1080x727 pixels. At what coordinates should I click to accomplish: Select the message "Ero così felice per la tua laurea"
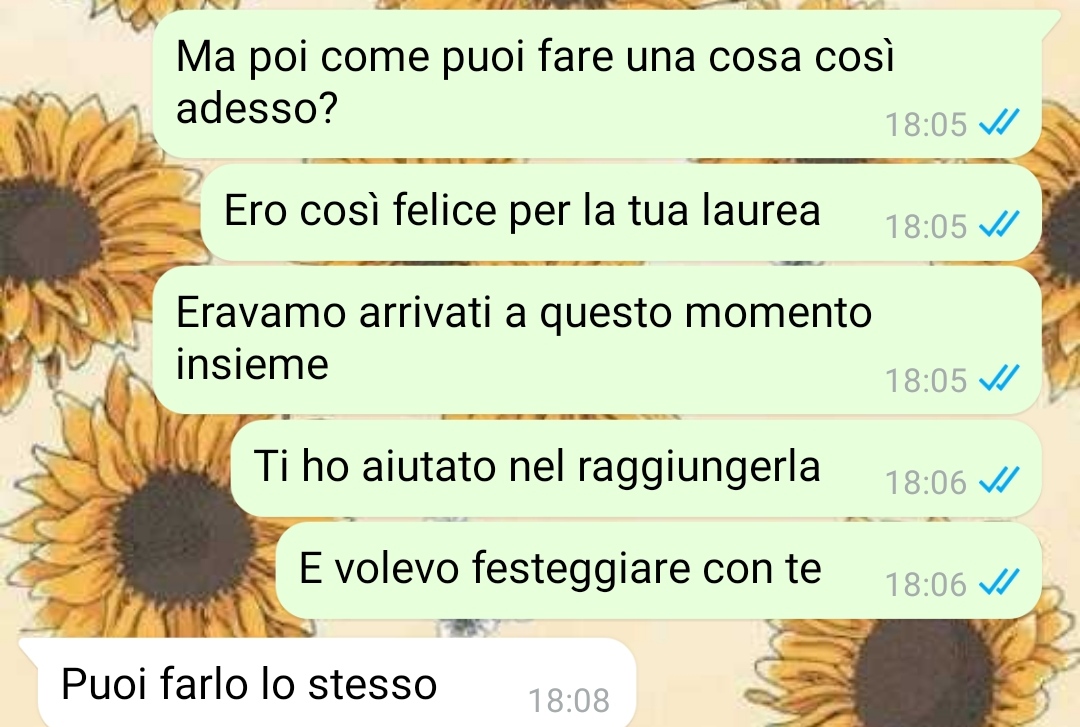pos(621,212)
